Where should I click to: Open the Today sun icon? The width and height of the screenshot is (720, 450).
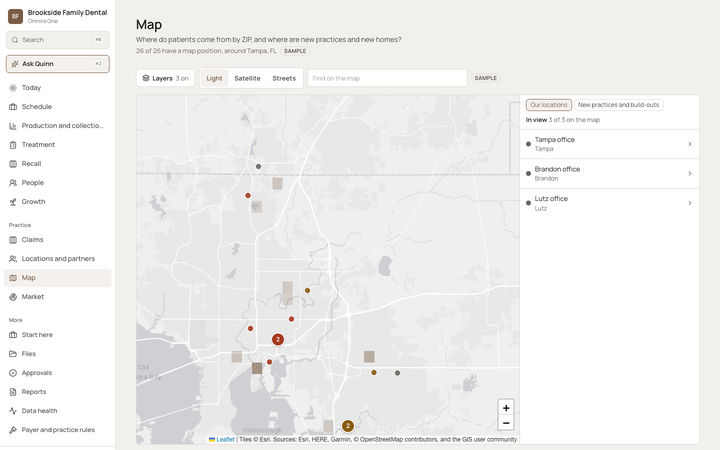coord(13,88)
